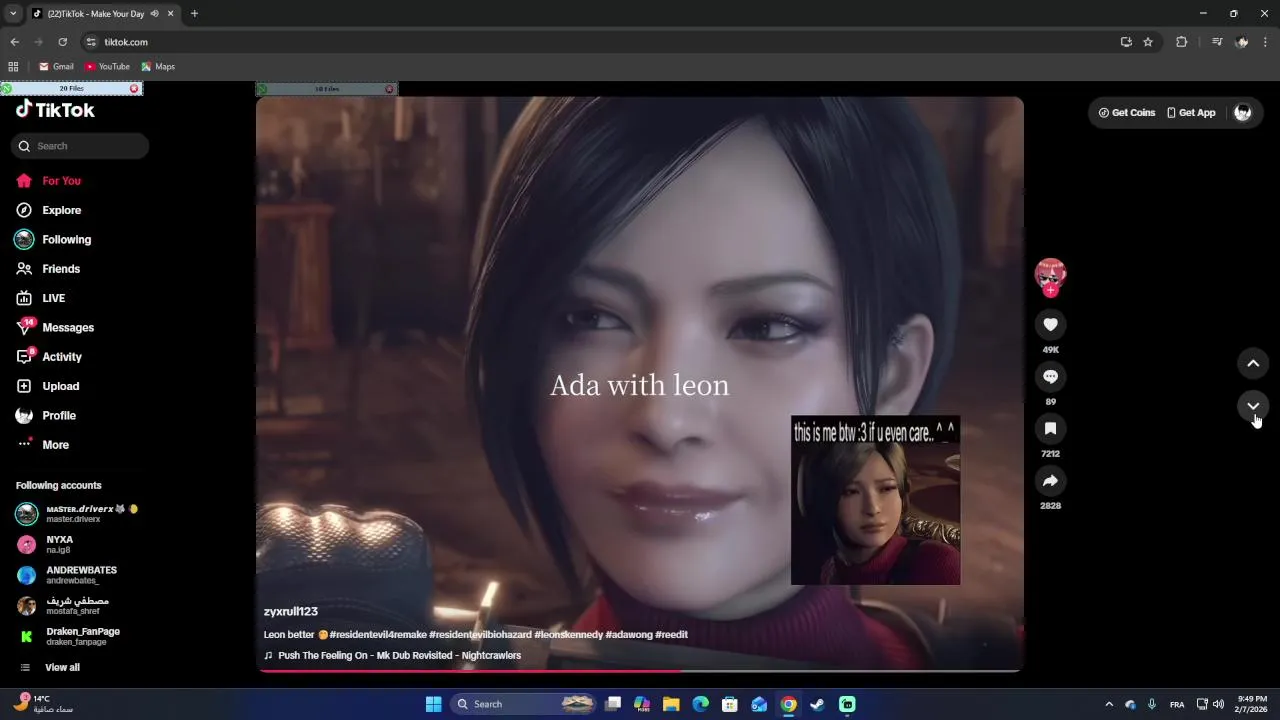Open Maps bookmark
The width and height of the screenshot is (1280, 720).
pos(158,67)
